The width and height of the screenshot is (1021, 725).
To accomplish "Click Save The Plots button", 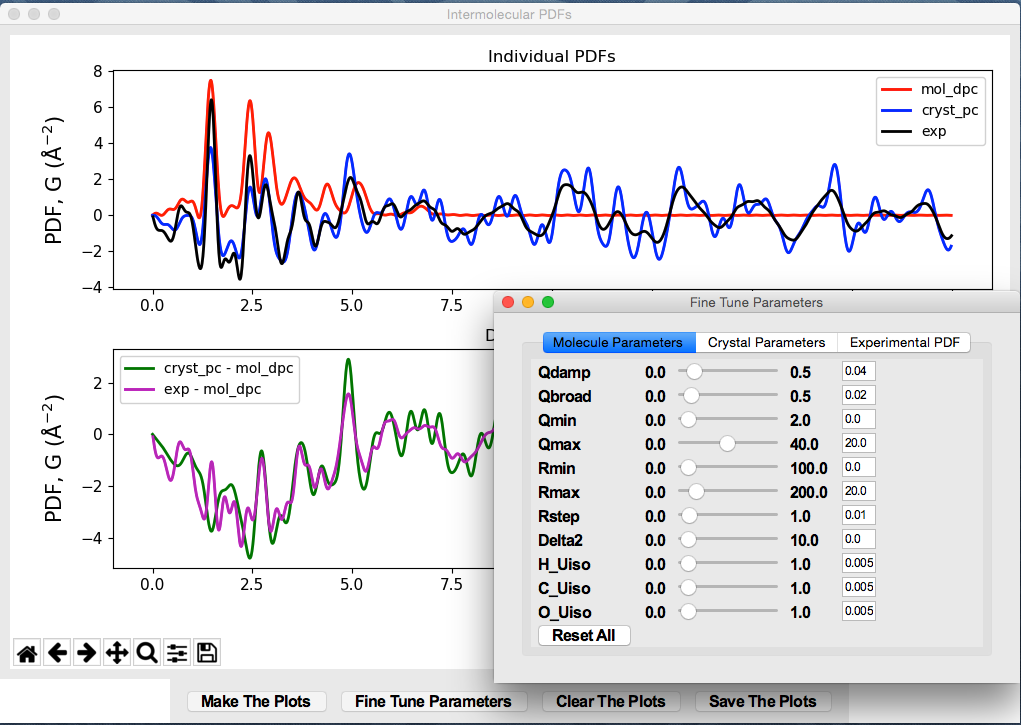I will pos(762,702).
